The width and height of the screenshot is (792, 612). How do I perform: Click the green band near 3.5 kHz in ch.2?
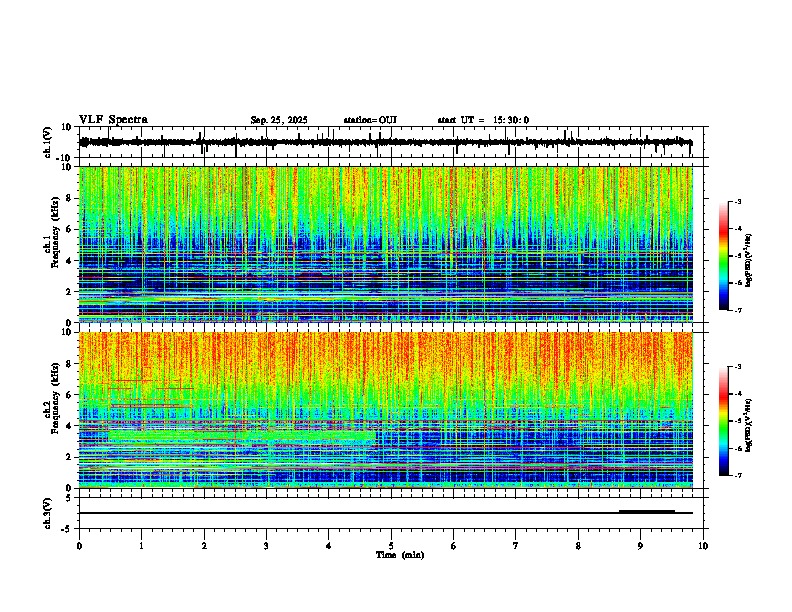(x=242, y=435)
